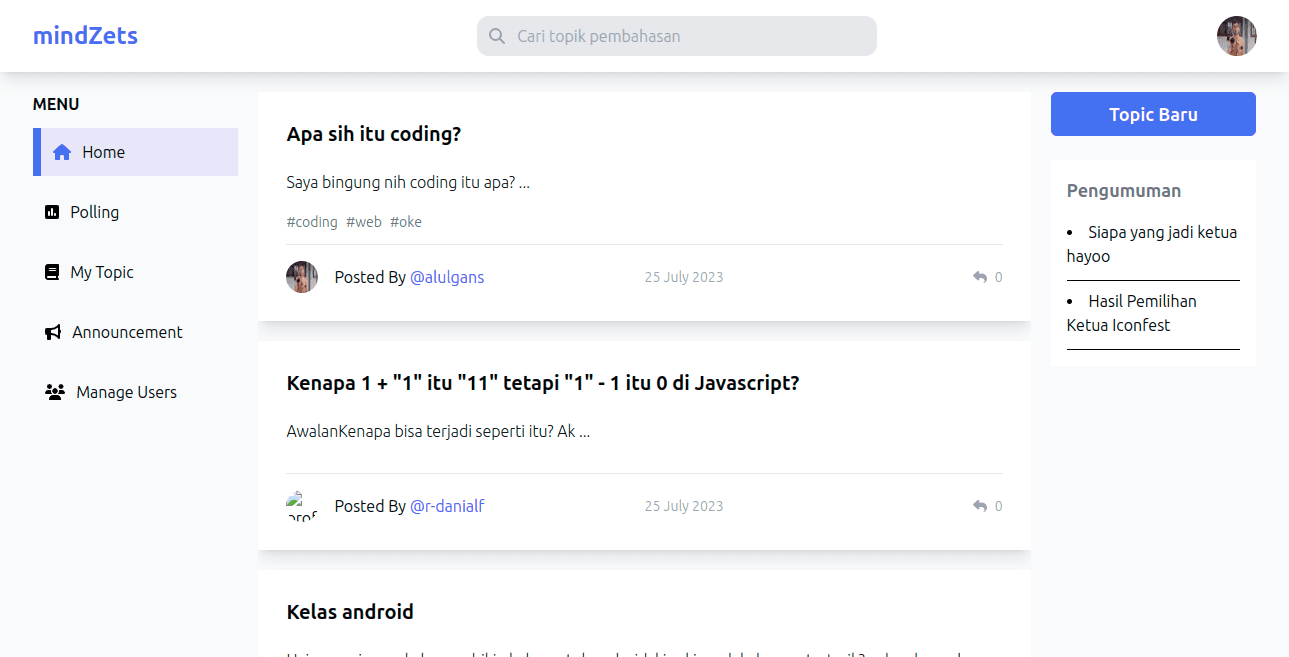Create a new topic with Topic Baru
Screen dimensions: 1289x657
1153,114
